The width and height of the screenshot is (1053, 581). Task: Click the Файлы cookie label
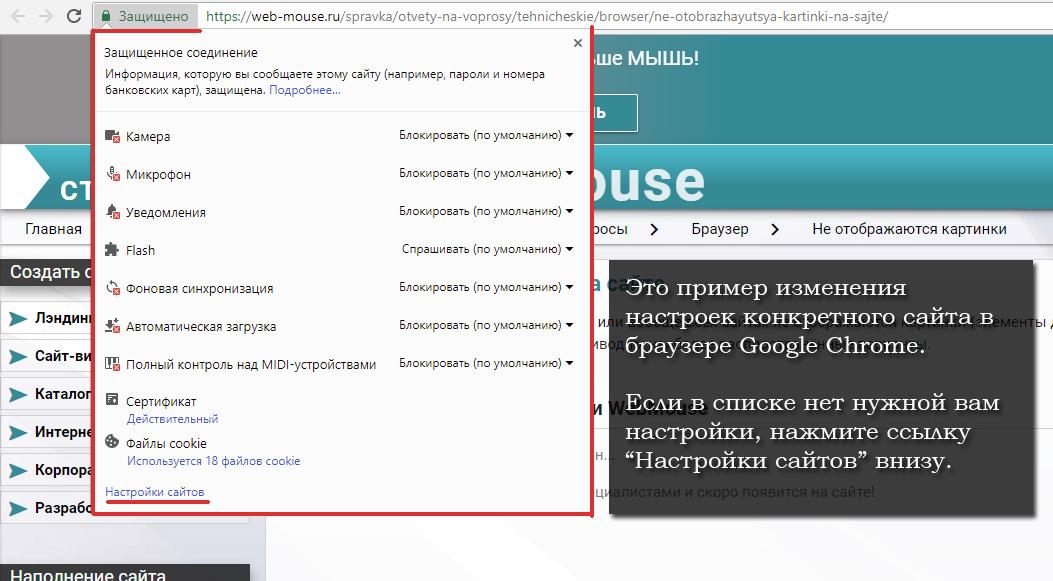[x=167, y=443]
